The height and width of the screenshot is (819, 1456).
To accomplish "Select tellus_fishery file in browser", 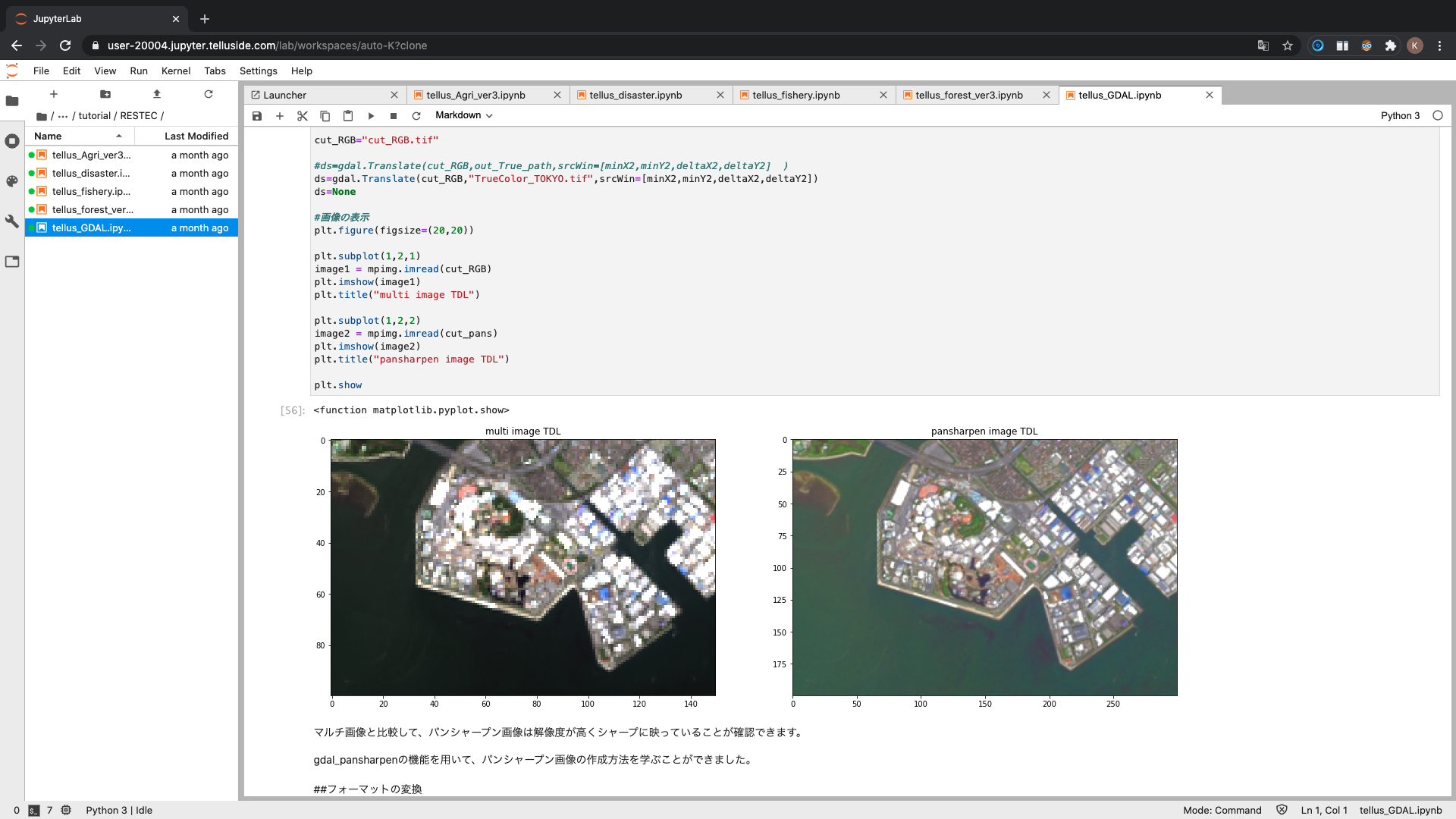I will pyautogui.click(x=131, y=191).
